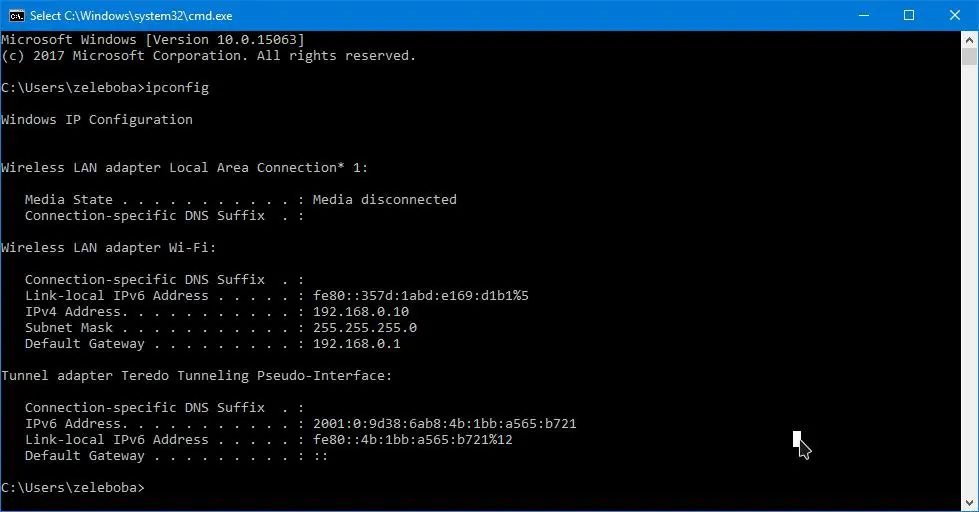This screenshot has height=512, width=979.
Task: Click the window title text in title bar
Action: 131,16
